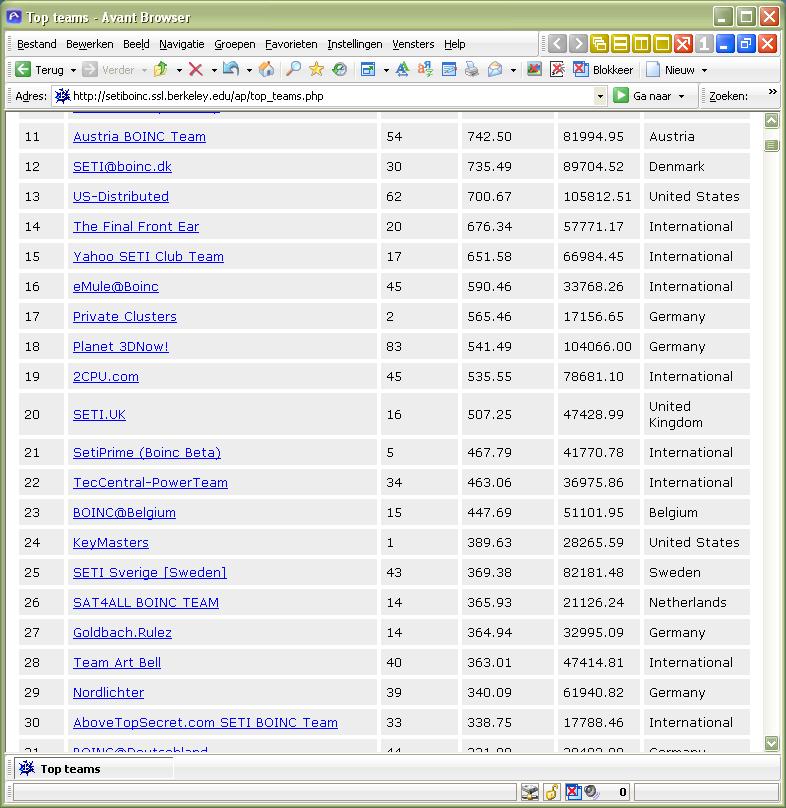
Task: Print the page with printer icon
Action: click(472, 69)
